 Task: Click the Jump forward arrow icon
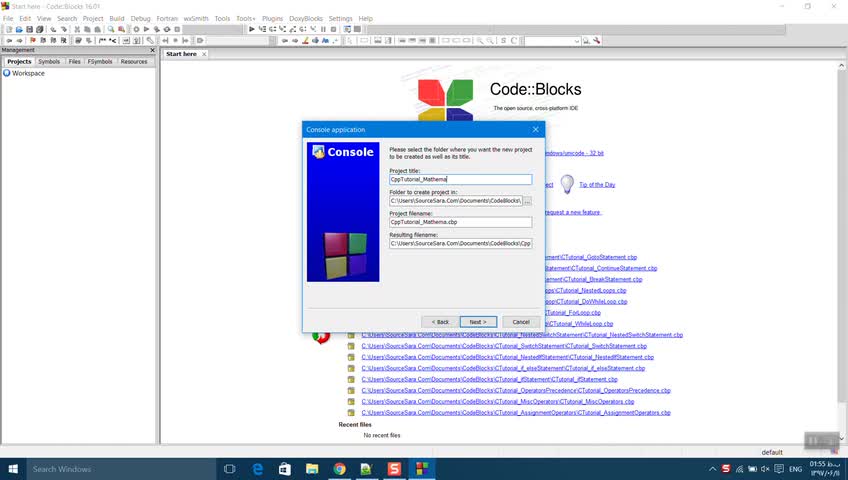tap(19, 41)
